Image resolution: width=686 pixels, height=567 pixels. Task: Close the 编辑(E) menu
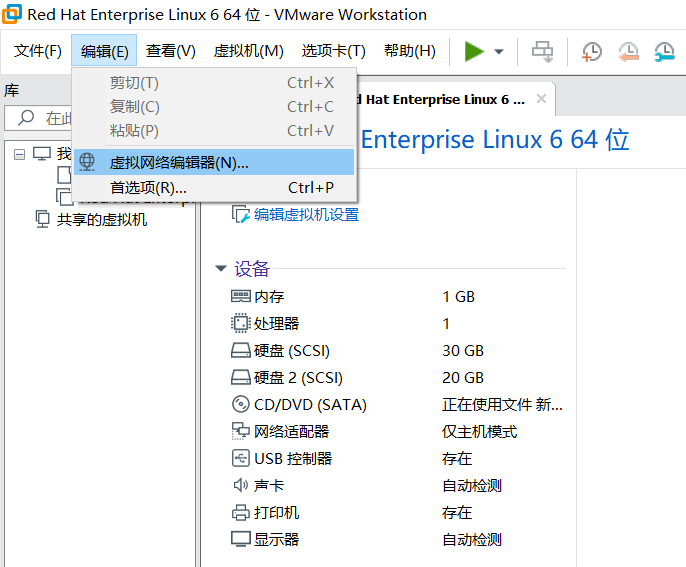click(x=104, y=51)
